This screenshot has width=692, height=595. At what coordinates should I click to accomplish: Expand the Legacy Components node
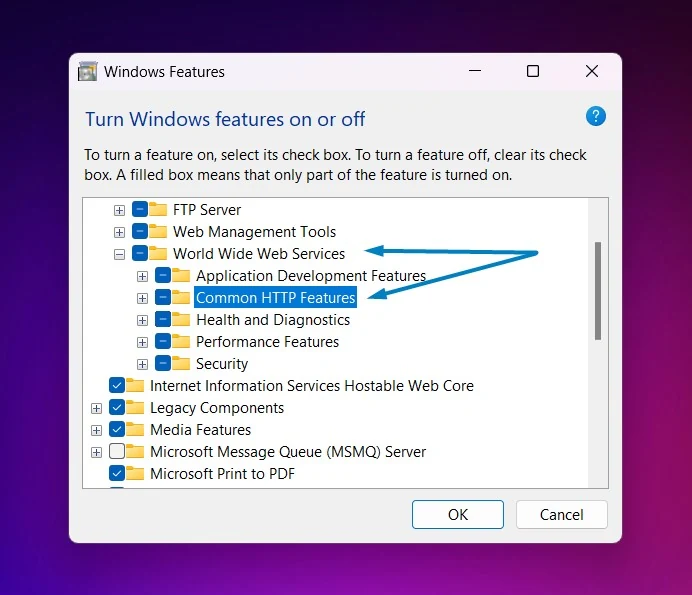click(96, 408)
